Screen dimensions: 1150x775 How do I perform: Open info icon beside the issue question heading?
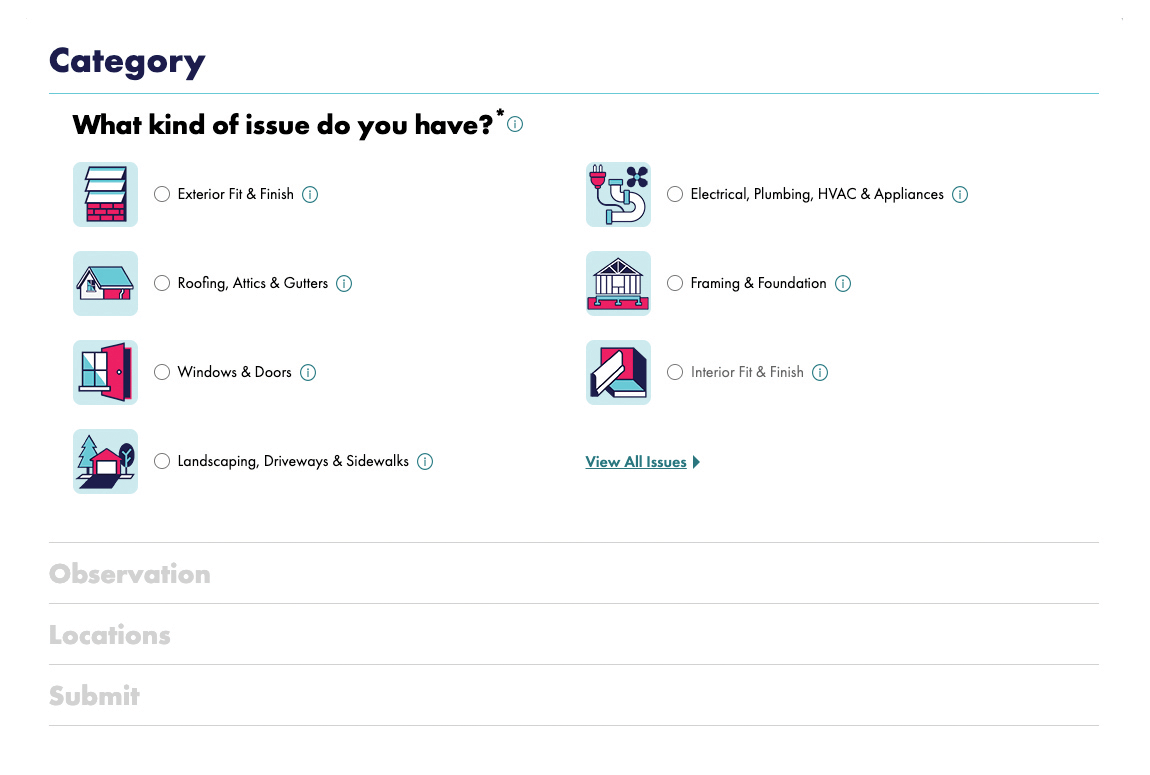515,125
